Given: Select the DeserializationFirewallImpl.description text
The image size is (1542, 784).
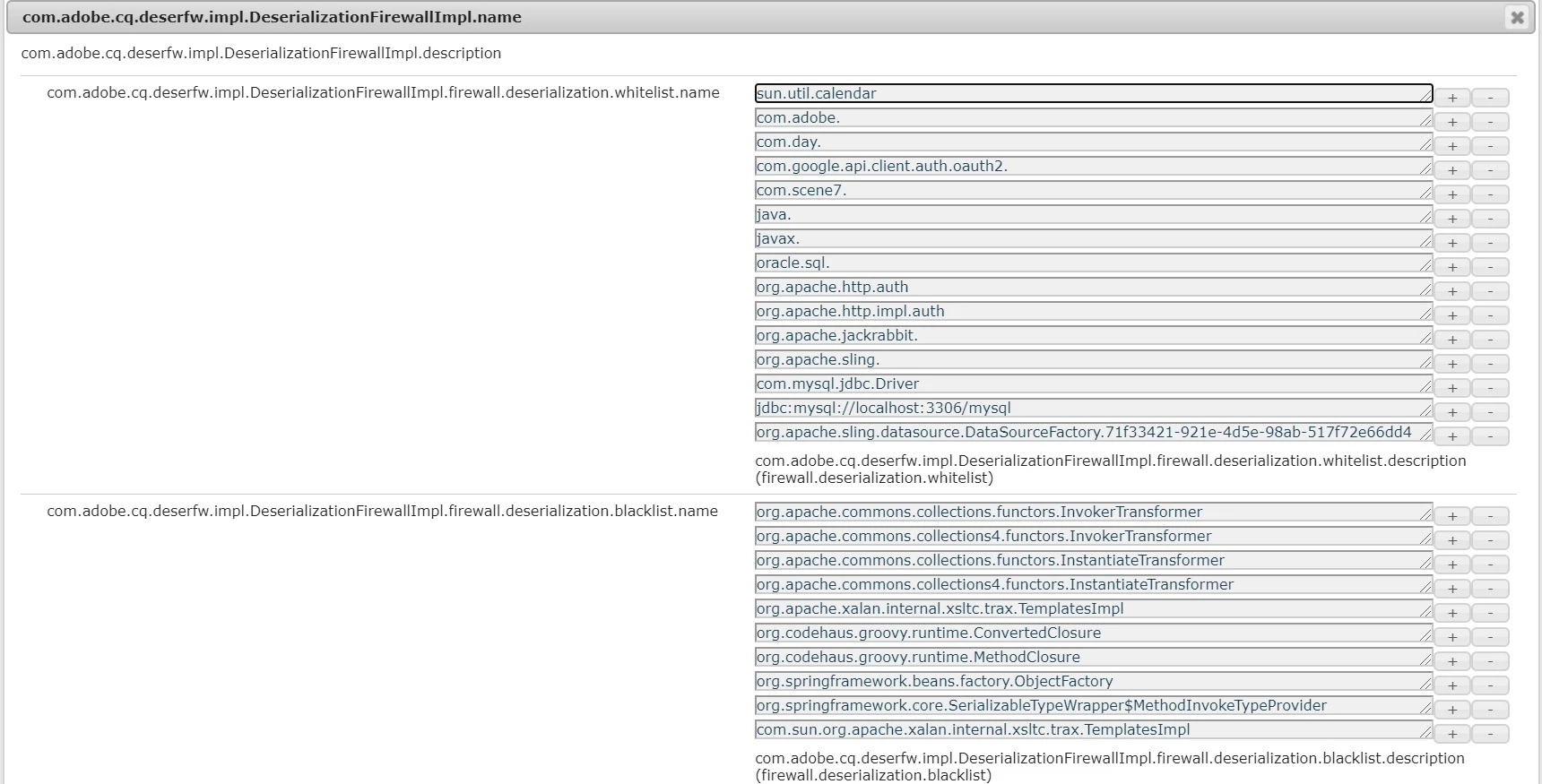Looking at the screenshot, I should pos(261,53).
